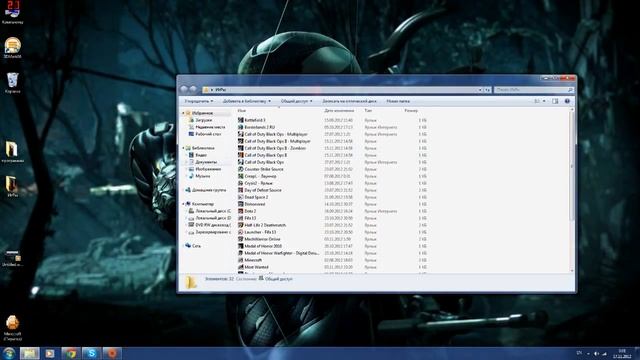Open Explorer help question-mark icon

point(567,101)
